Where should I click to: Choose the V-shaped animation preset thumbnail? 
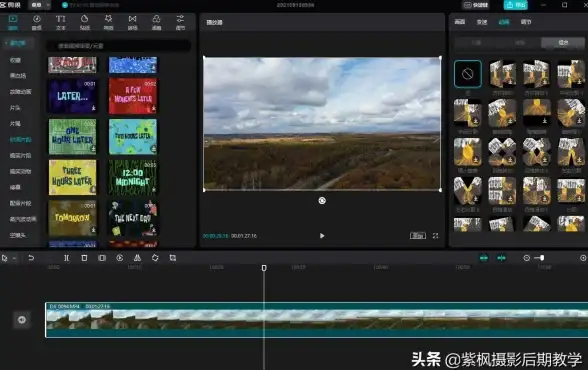(468, 191)
